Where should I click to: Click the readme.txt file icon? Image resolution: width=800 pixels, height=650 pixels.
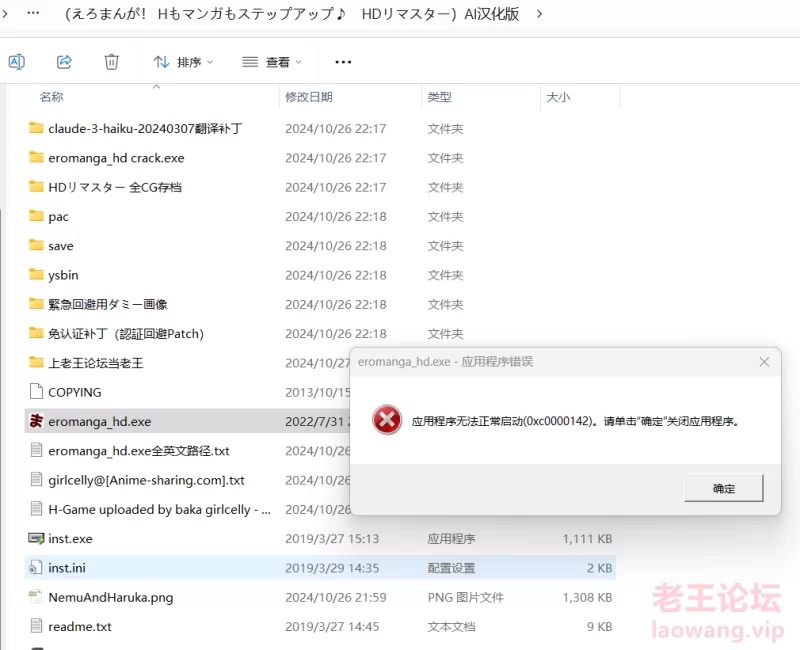[36, 626]
